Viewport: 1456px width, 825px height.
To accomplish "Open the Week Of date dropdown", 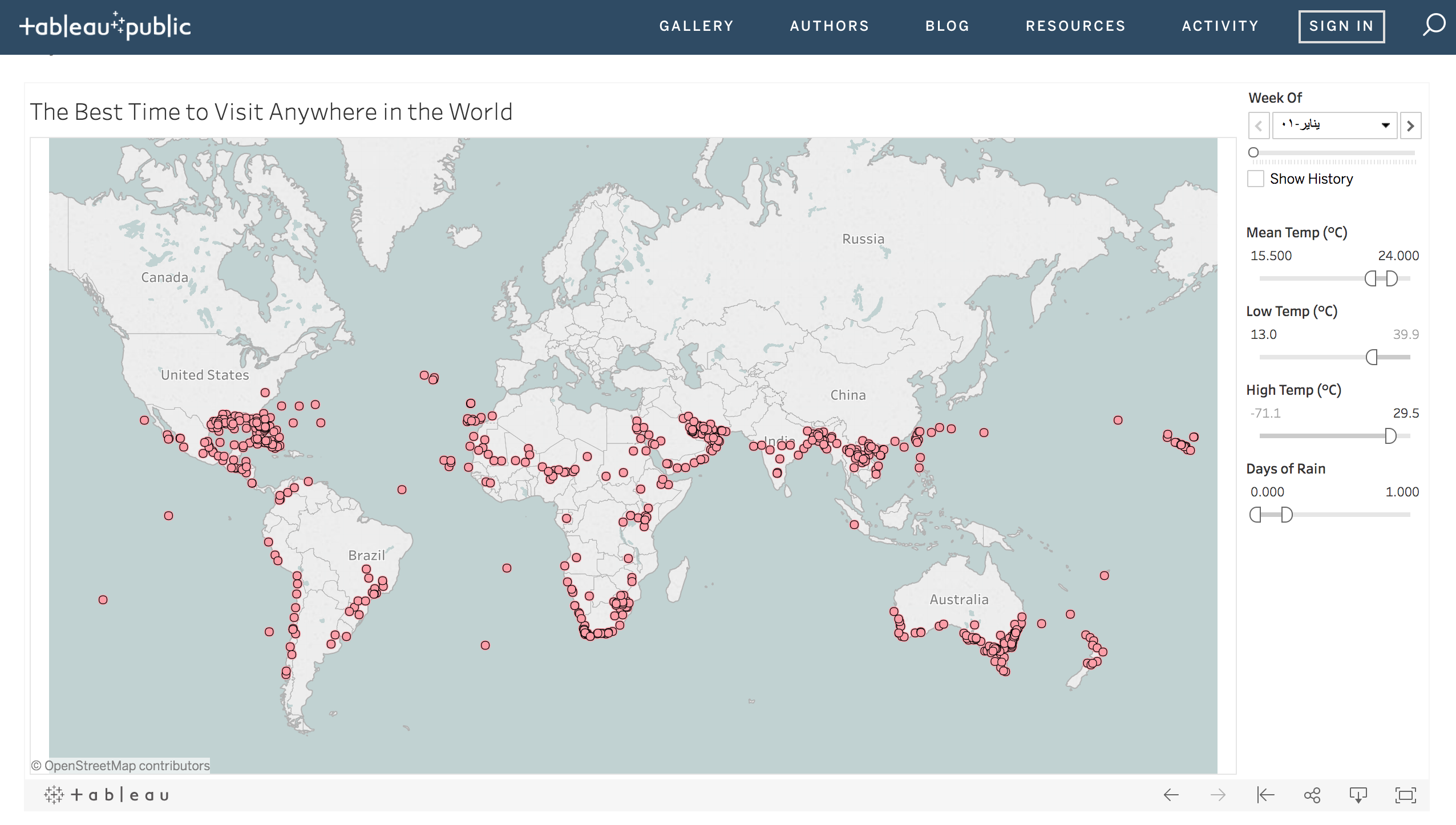I will point(1334,125).
